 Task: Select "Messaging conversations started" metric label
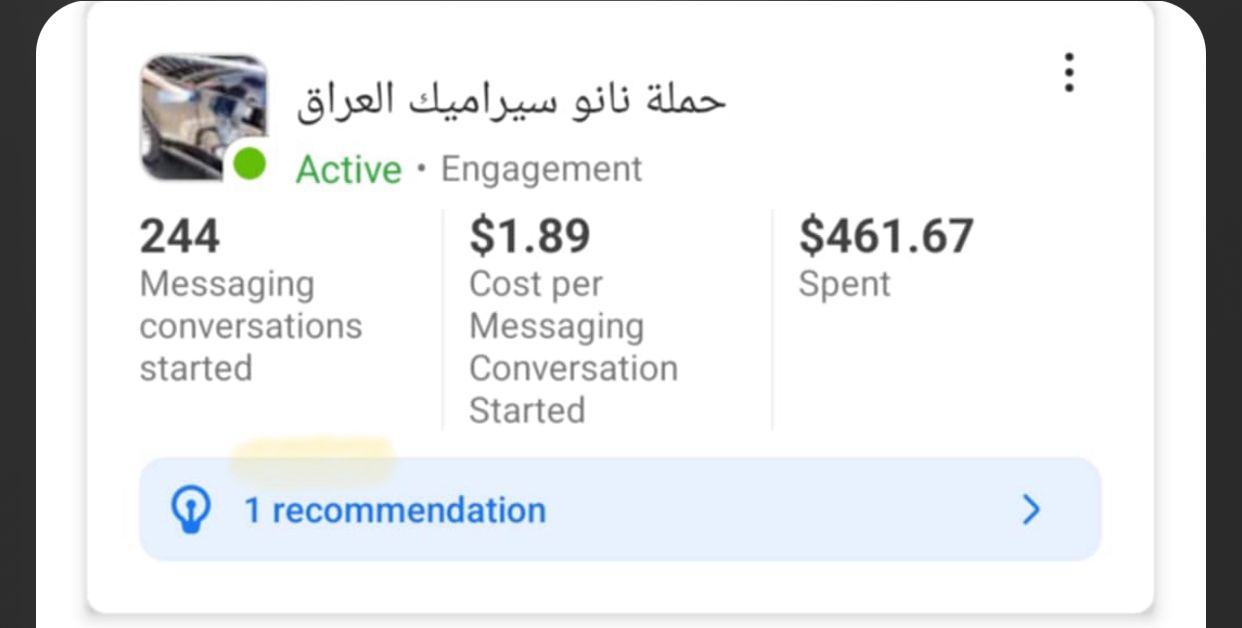250,326
